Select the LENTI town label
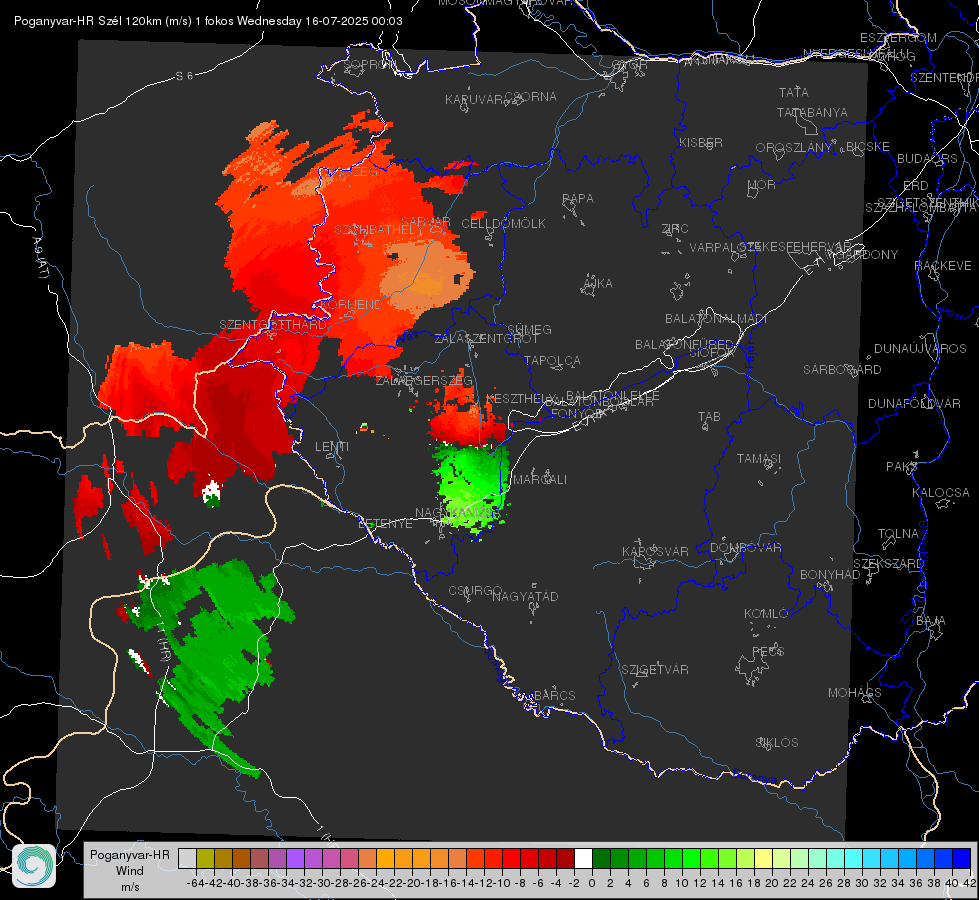Image resolution: width=979 pixels, height=900 pixels. click(332, 447)
